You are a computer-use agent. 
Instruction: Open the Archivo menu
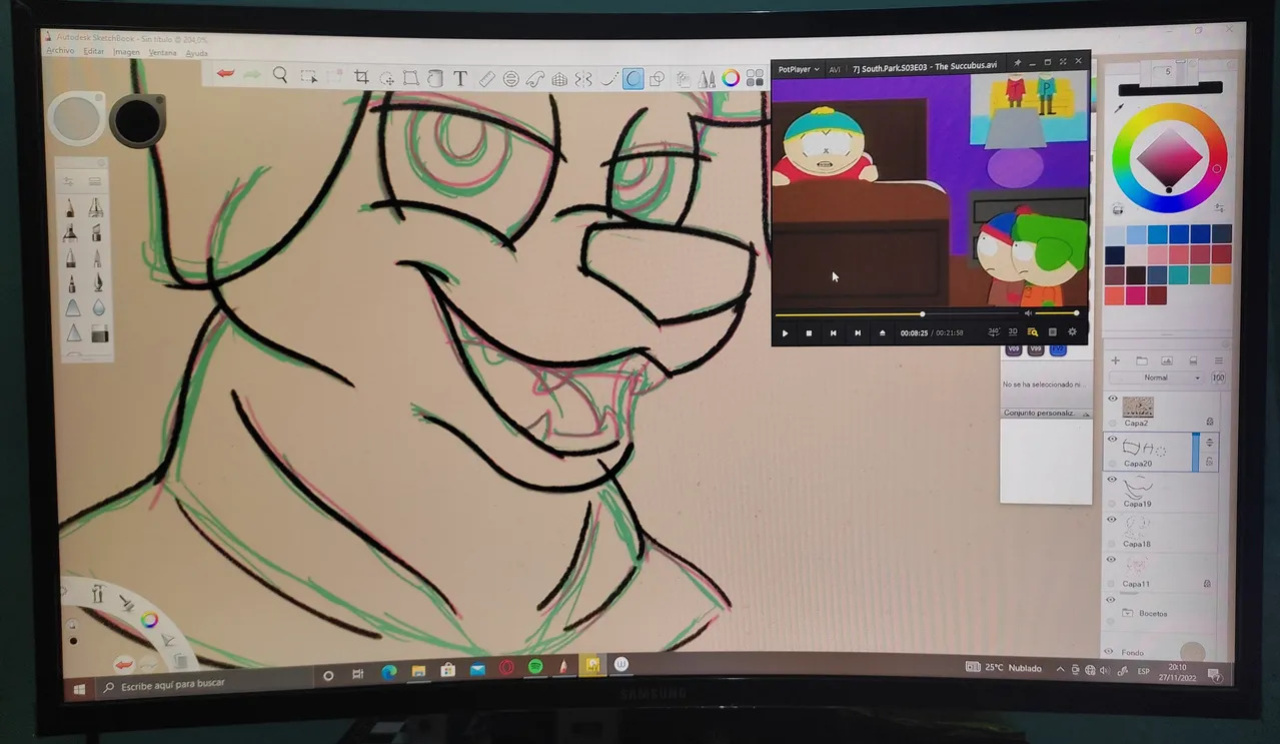pyautogui.click(x=60, y=50)
